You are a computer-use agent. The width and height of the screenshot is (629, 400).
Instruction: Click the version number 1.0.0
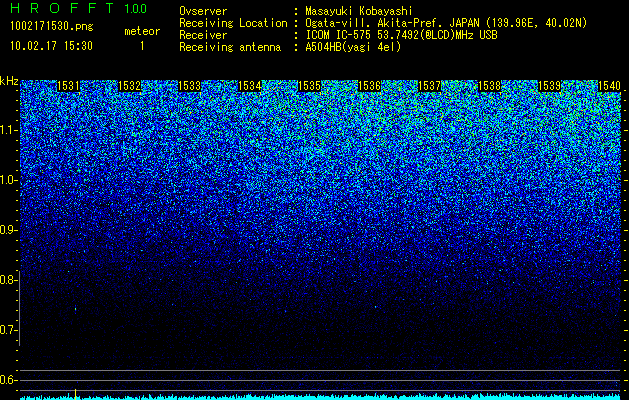(x=136, y=9)
